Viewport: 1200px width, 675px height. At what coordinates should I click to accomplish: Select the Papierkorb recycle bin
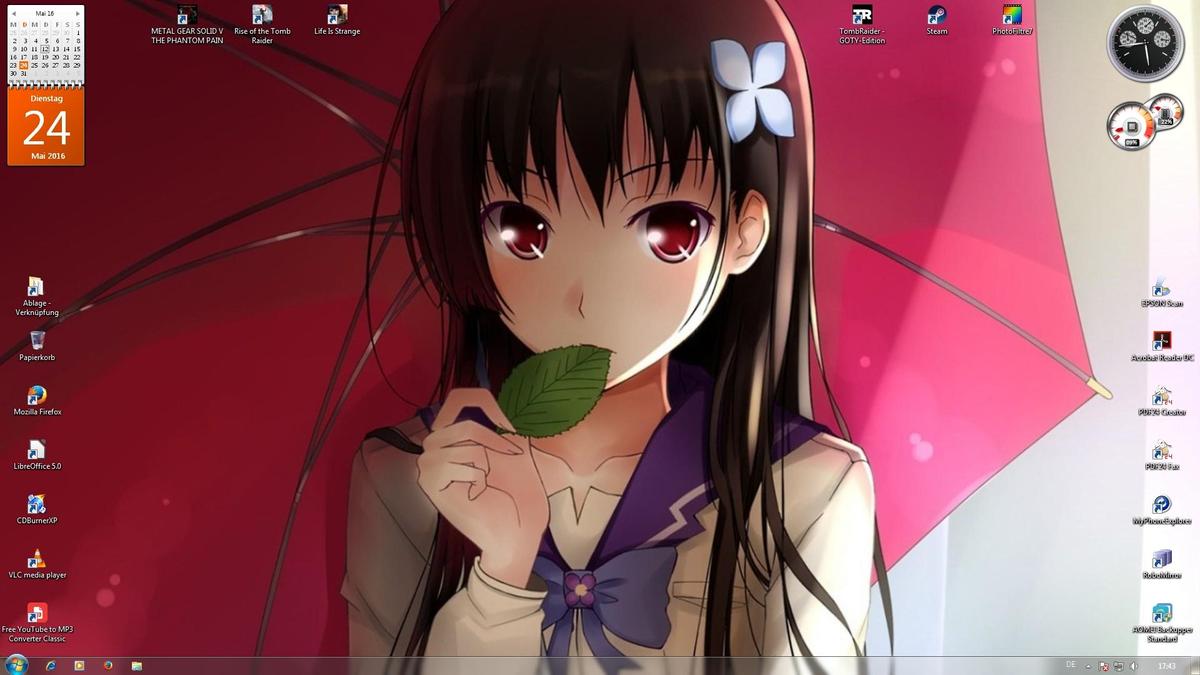tap(37, 346)
